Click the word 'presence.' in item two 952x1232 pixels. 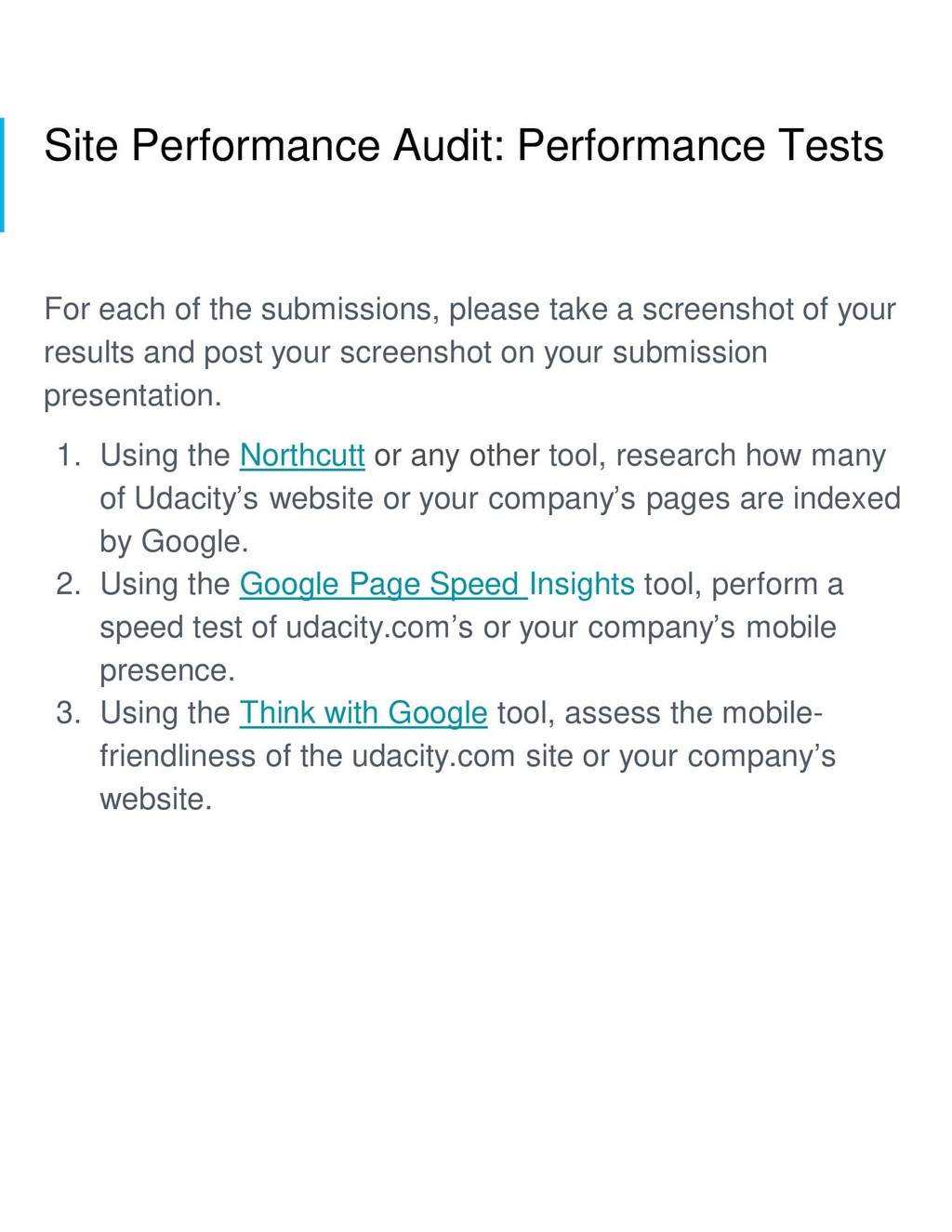[x=167, y=670]
